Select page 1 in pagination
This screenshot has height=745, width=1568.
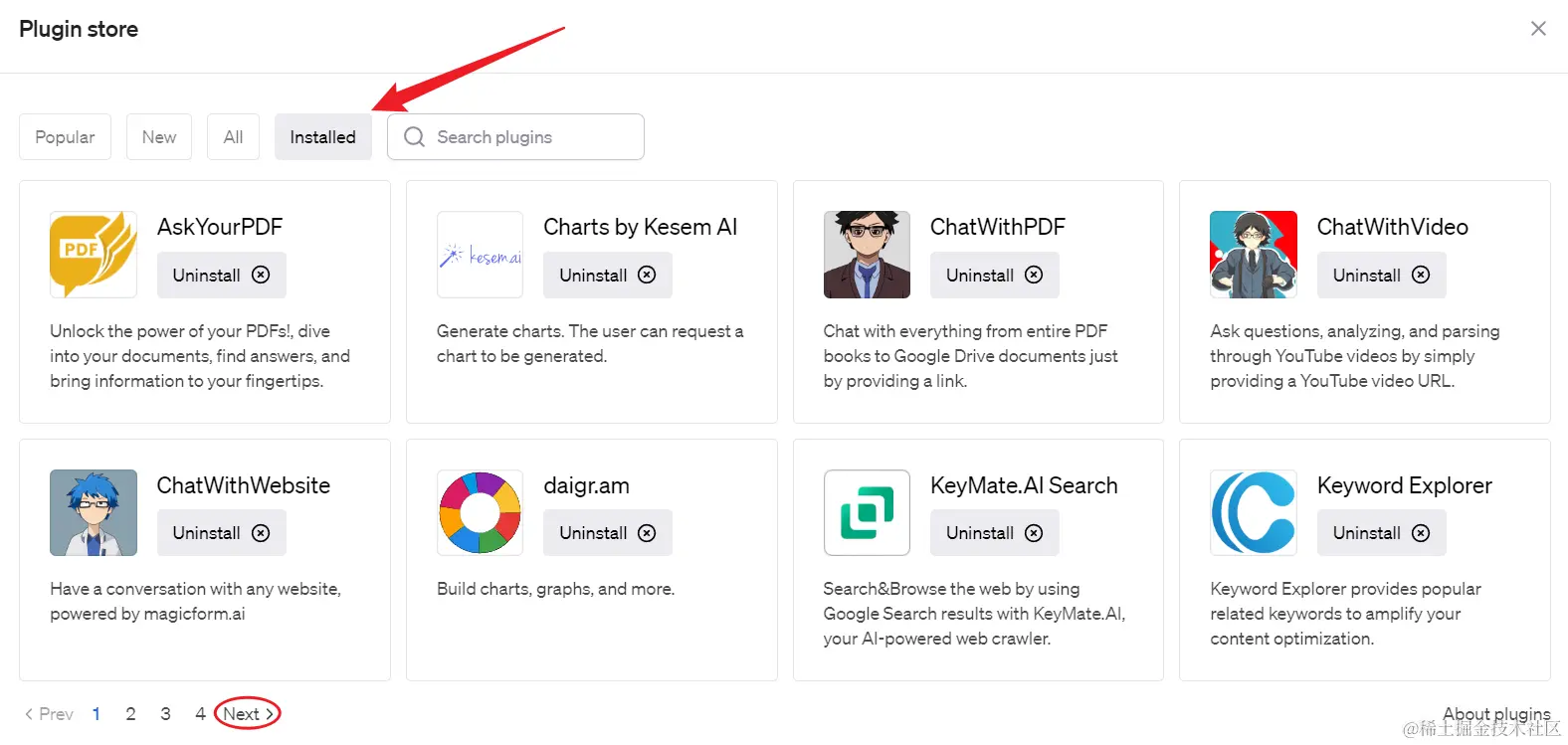97,713
